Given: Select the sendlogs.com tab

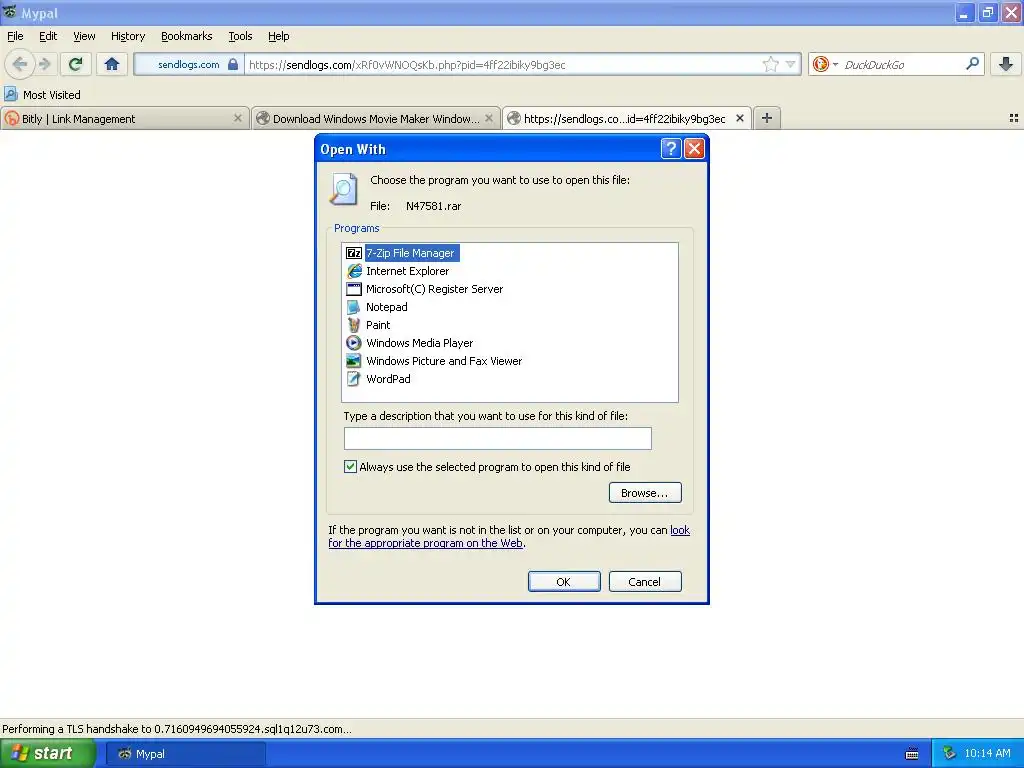Looking at the screenshot, I should [x=626, y=118].
